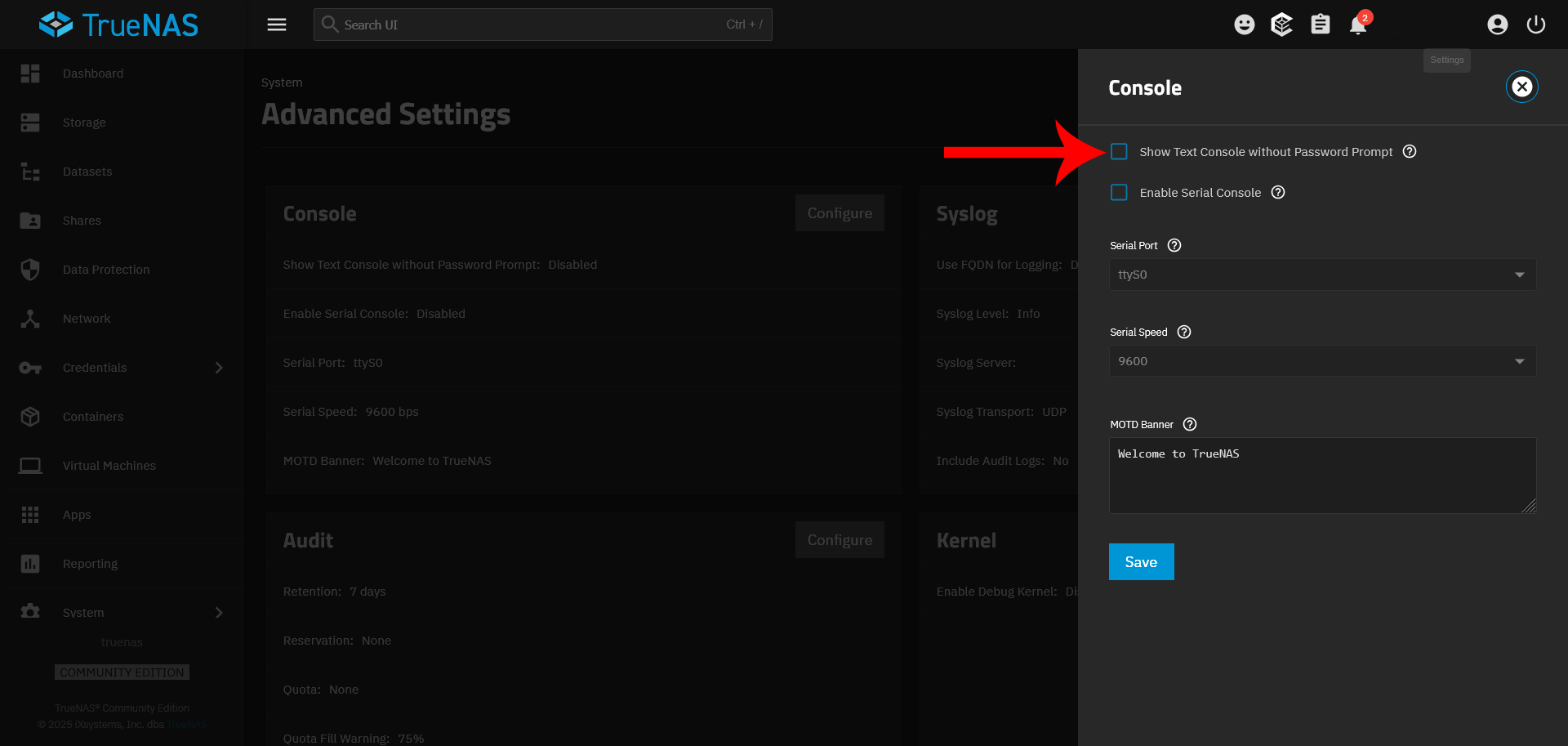
Task: Show help for MOTD Banner
Action: pyautogui.click(x=1190, y=424)
